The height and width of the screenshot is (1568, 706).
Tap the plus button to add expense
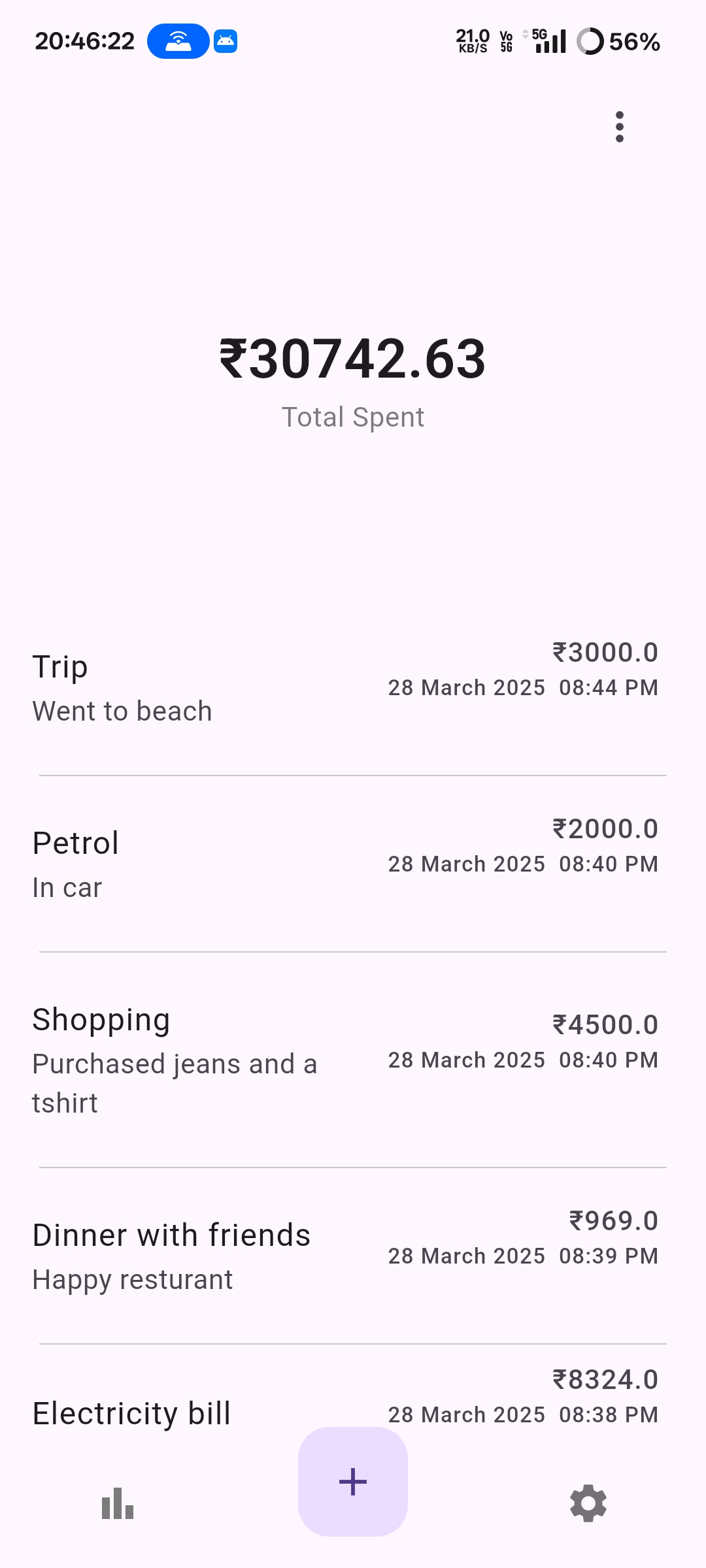coord(353,1481)
